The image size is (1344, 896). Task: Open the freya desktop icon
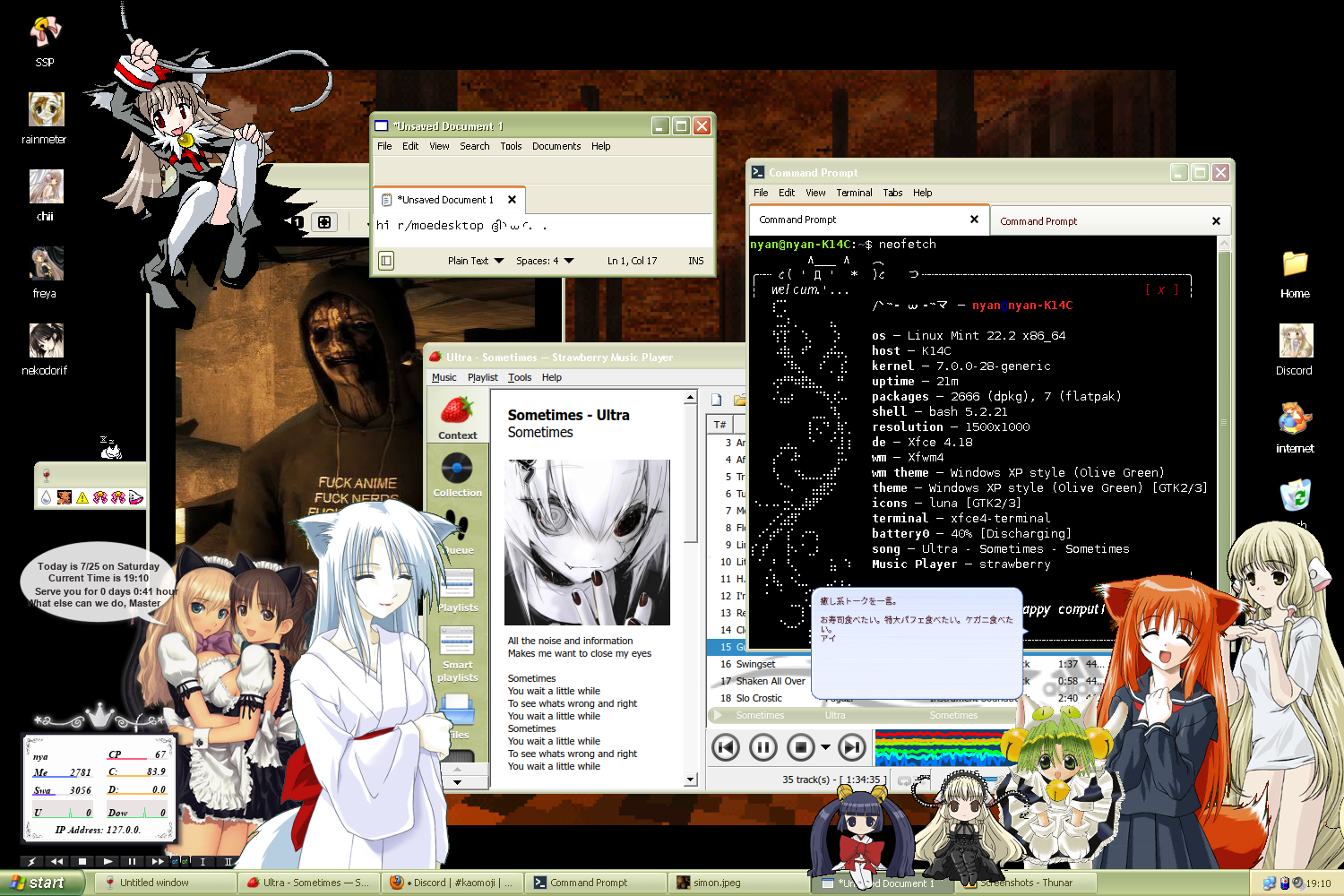45,271
